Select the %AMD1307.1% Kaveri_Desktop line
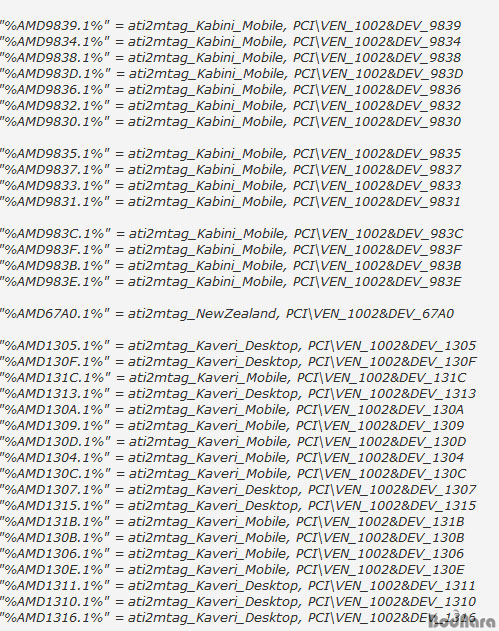Viewport: 499px width, 631px height. coord(238,490)
